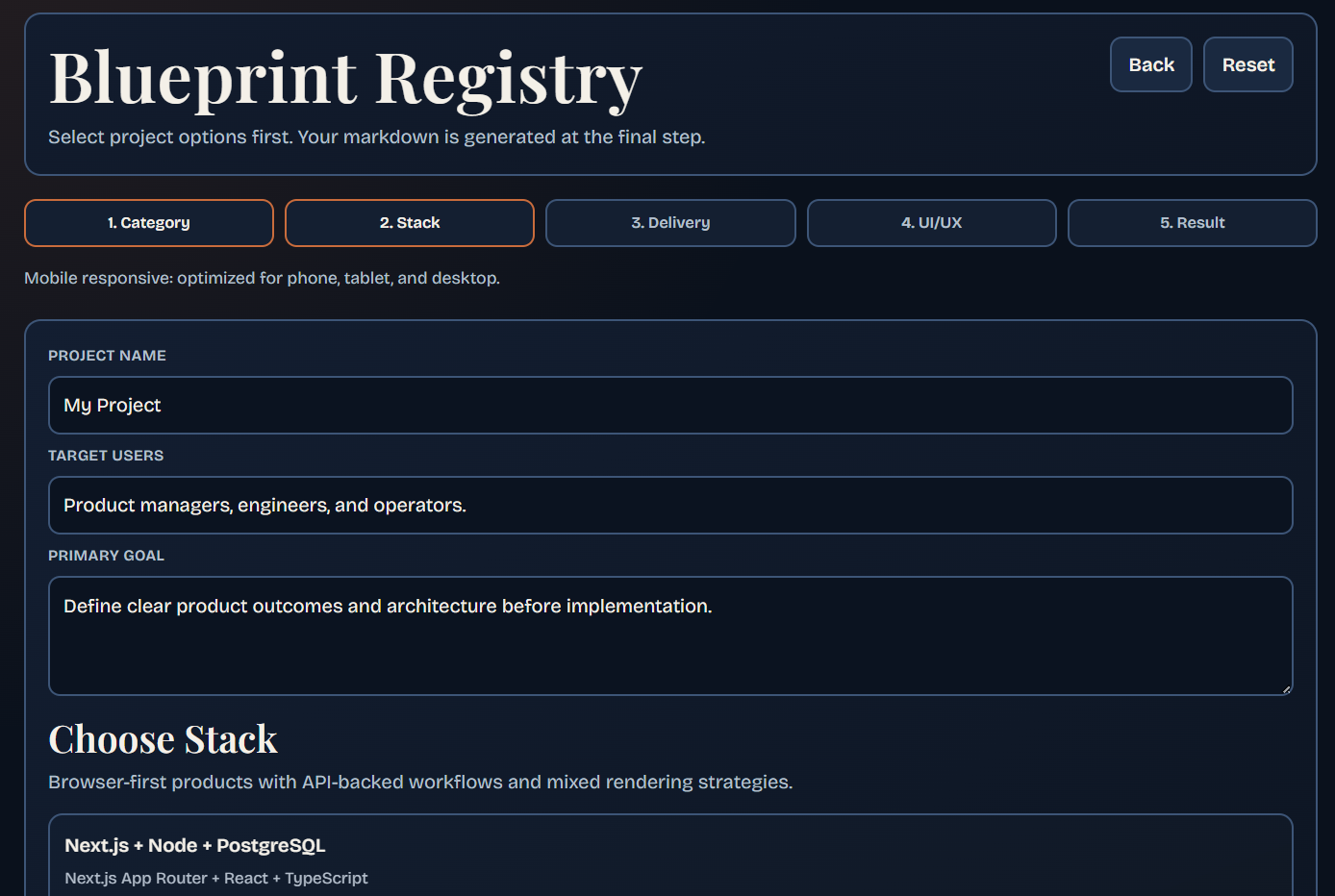This screenshot has height=896, width=1335.
Task: Click the PRIMARY GOAL label
Action: coord(106,556)
